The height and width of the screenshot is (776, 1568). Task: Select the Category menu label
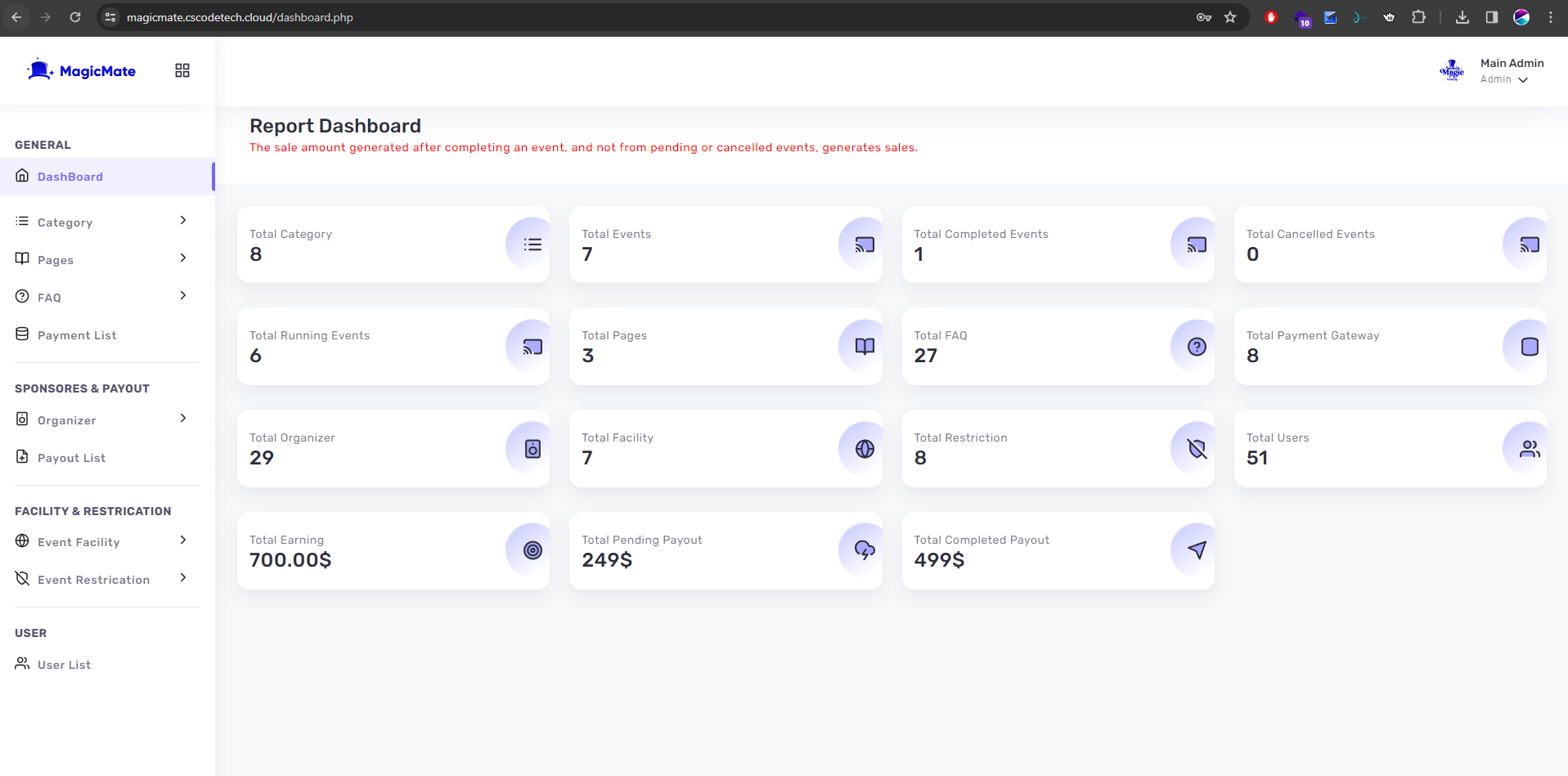coord(65,222)
